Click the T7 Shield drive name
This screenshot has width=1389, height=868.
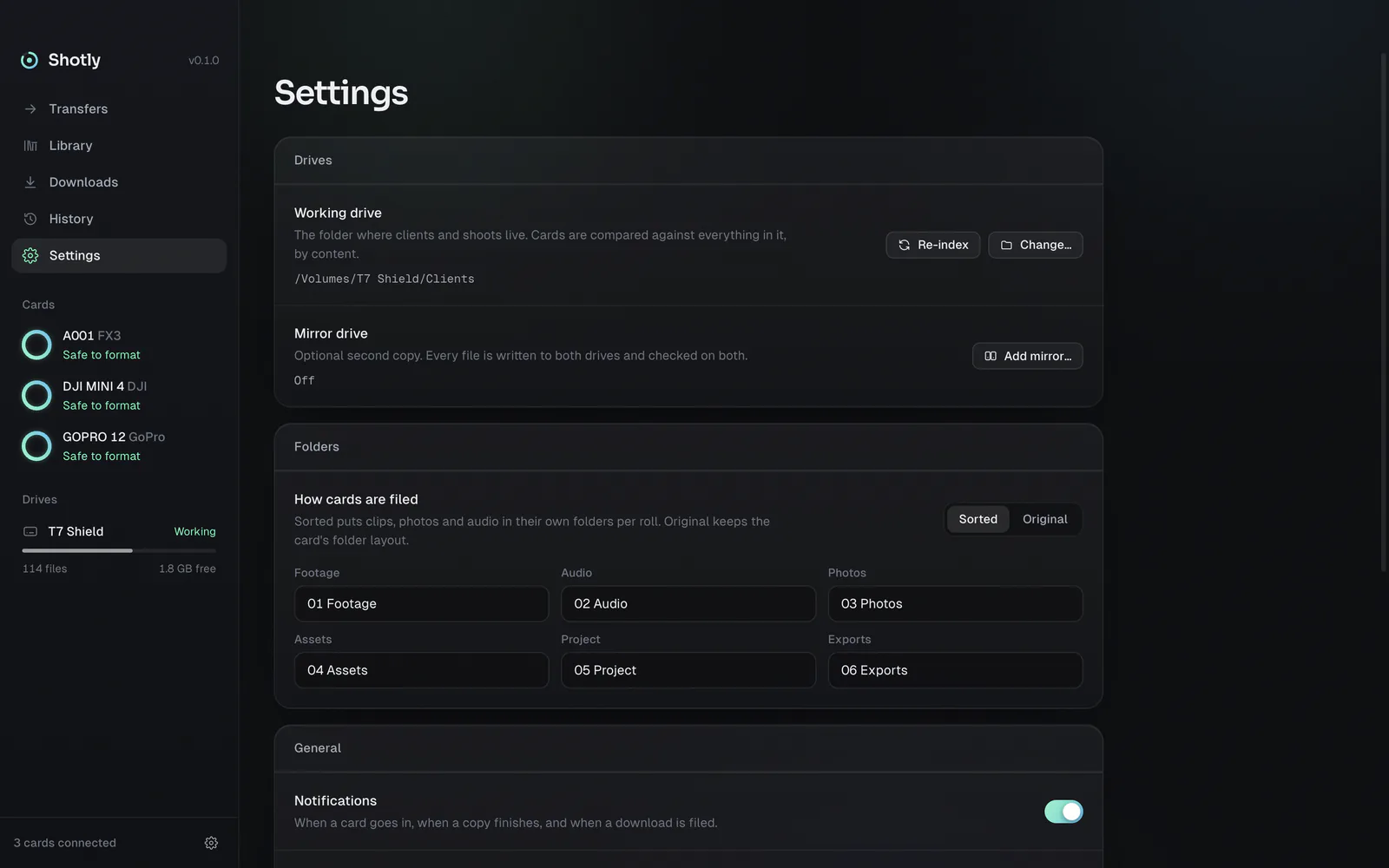(76, 531)
